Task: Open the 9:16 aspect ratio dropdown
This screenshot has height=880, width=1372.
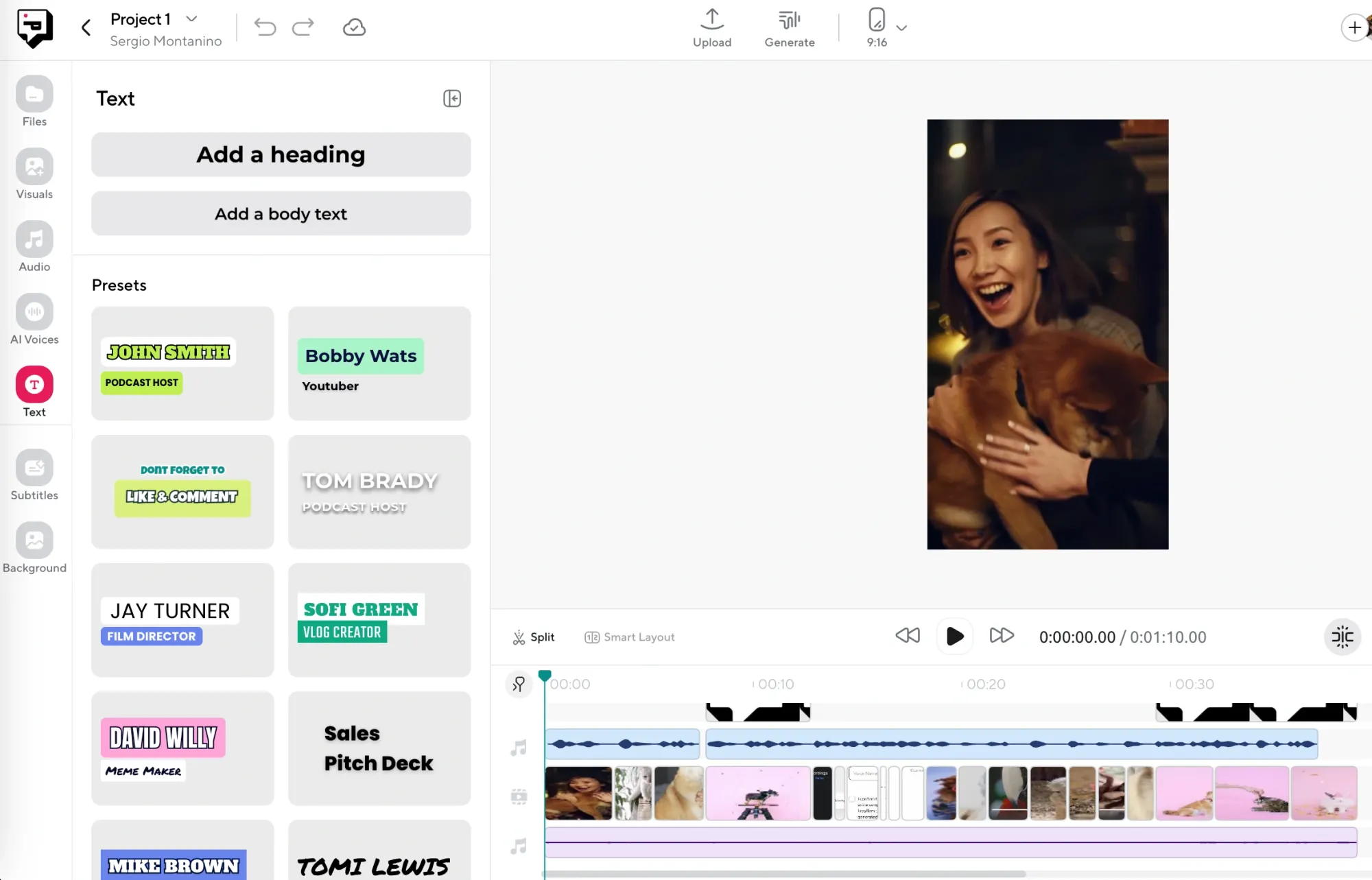Action: tap(901, 27)
